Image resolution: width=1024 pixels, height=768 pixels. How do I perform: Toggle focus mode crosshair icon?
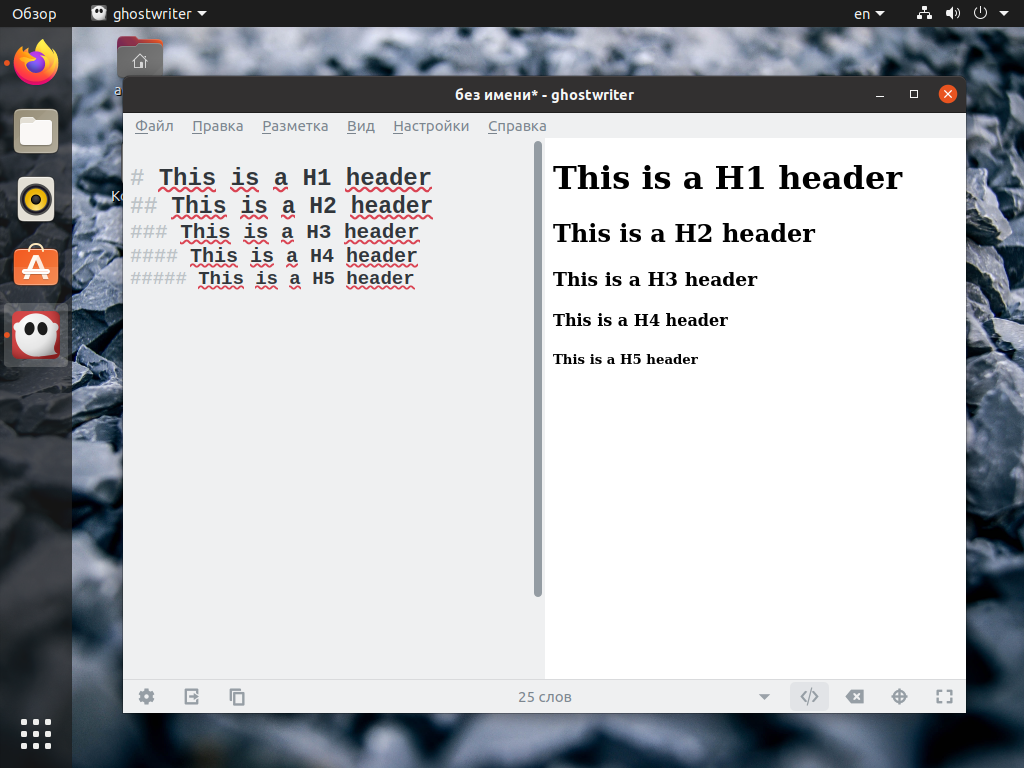[899, 697]
